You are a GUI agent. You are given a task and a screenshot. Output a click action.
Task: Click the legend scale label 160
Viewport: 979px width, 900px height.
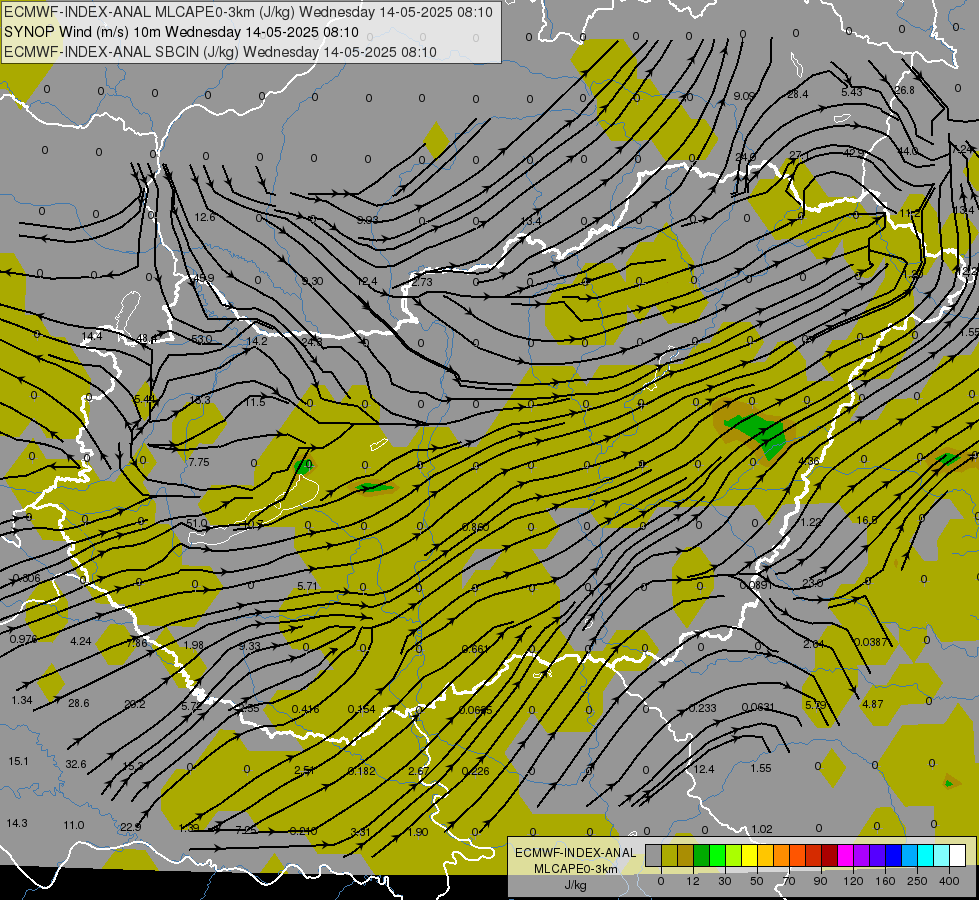885,881
